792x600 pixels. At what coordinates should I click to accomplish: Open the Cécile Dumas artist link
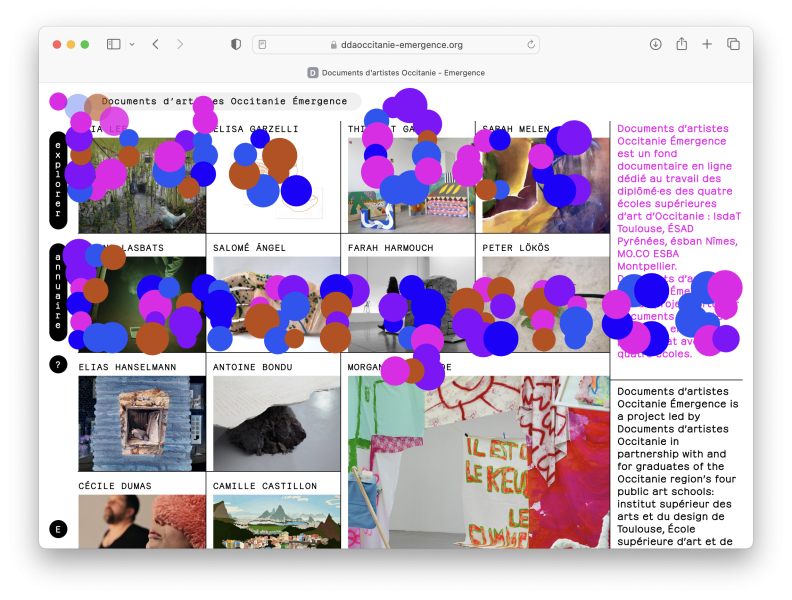point(114,486)
